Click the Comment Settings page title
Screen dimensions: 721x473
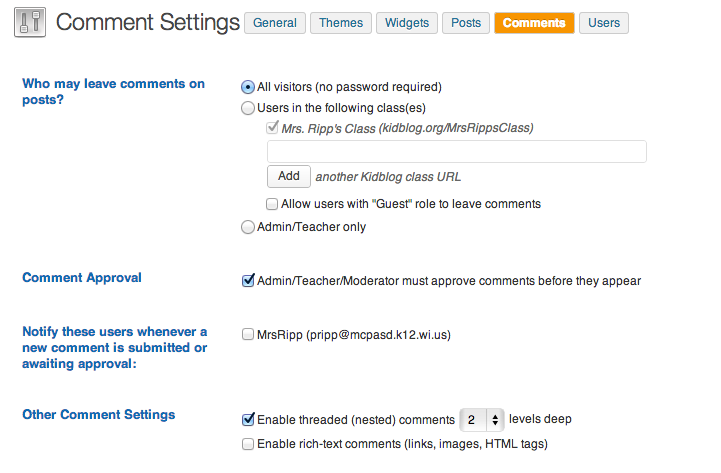(x=148, y=23)
